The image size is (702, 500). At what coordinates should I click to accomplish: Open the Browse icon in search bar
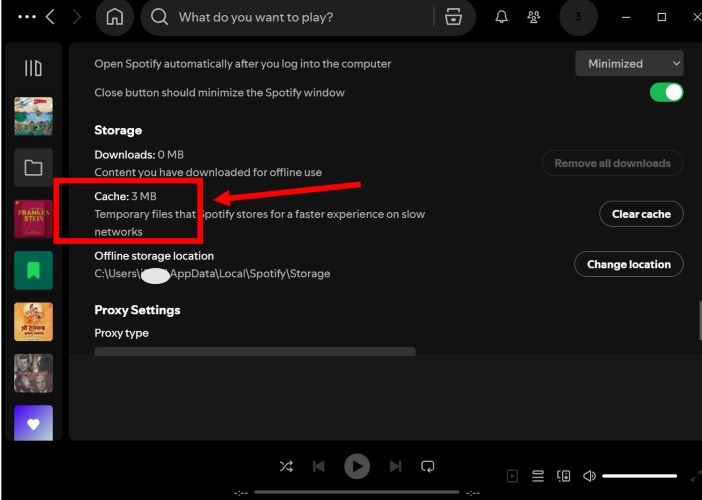tap(453, 17)
